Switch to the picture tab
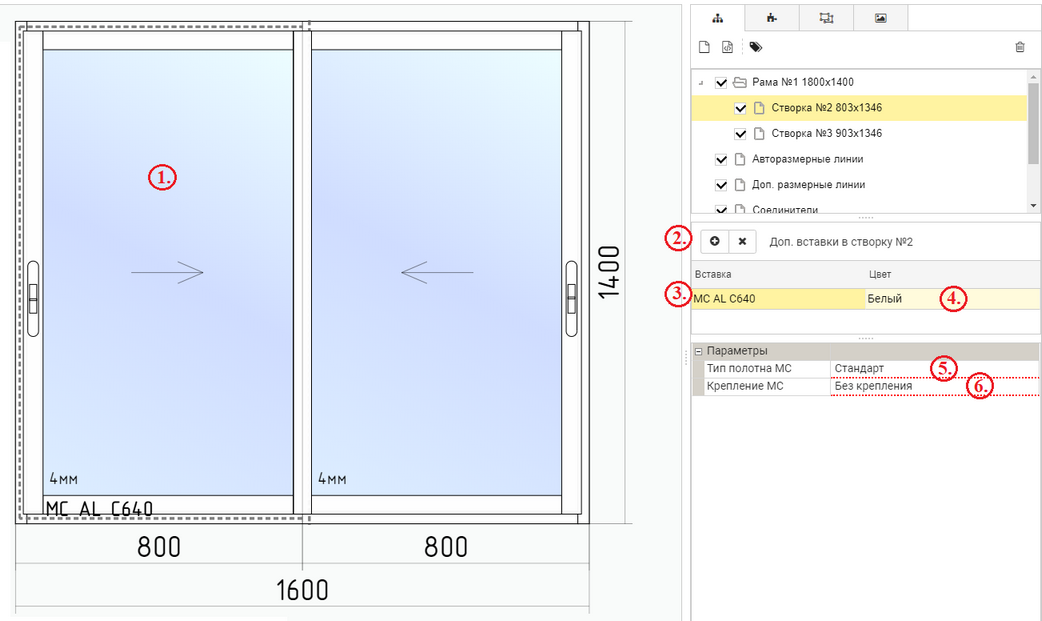This screenshot has height=621, width=1042. pyautogui.click(x=881, y=18)
